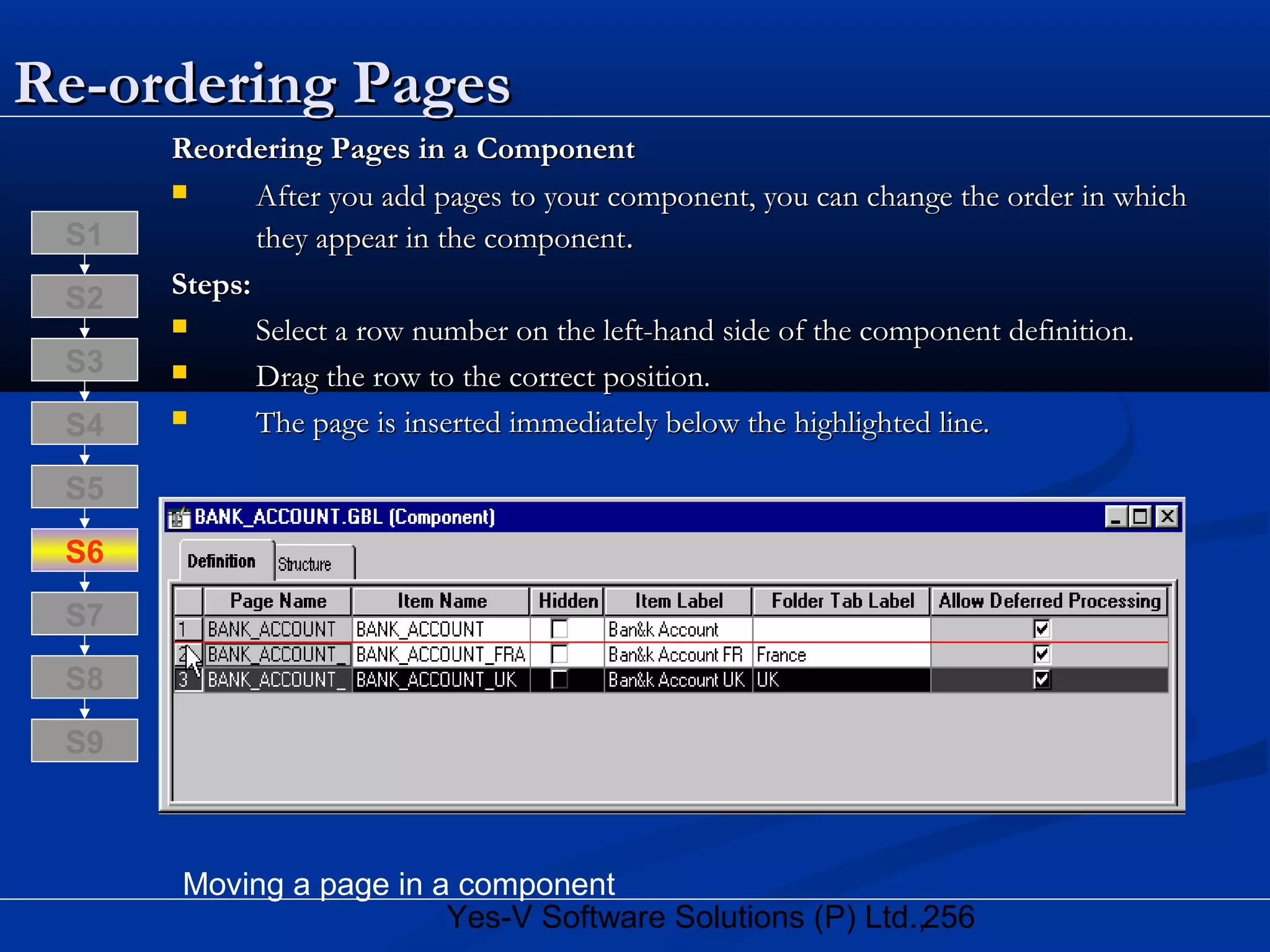Click the component icon in BANK_ACCOUNT.GBL title bar

point(179,517)
